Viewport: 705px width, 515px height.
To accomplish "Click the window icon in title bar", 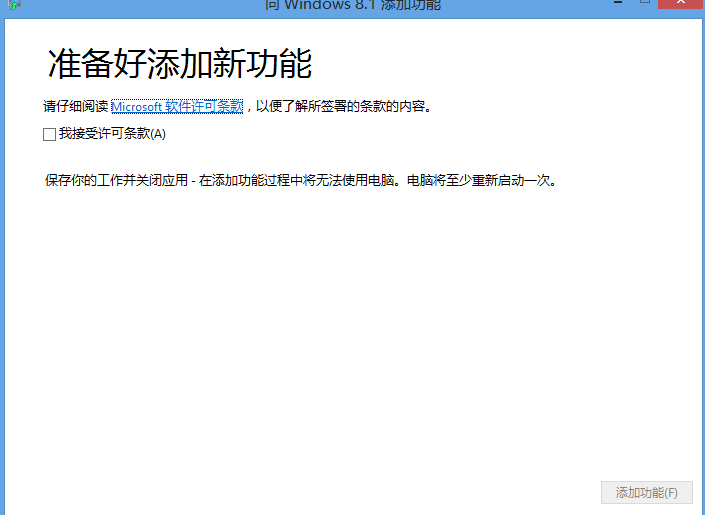I will pos(14,4).
